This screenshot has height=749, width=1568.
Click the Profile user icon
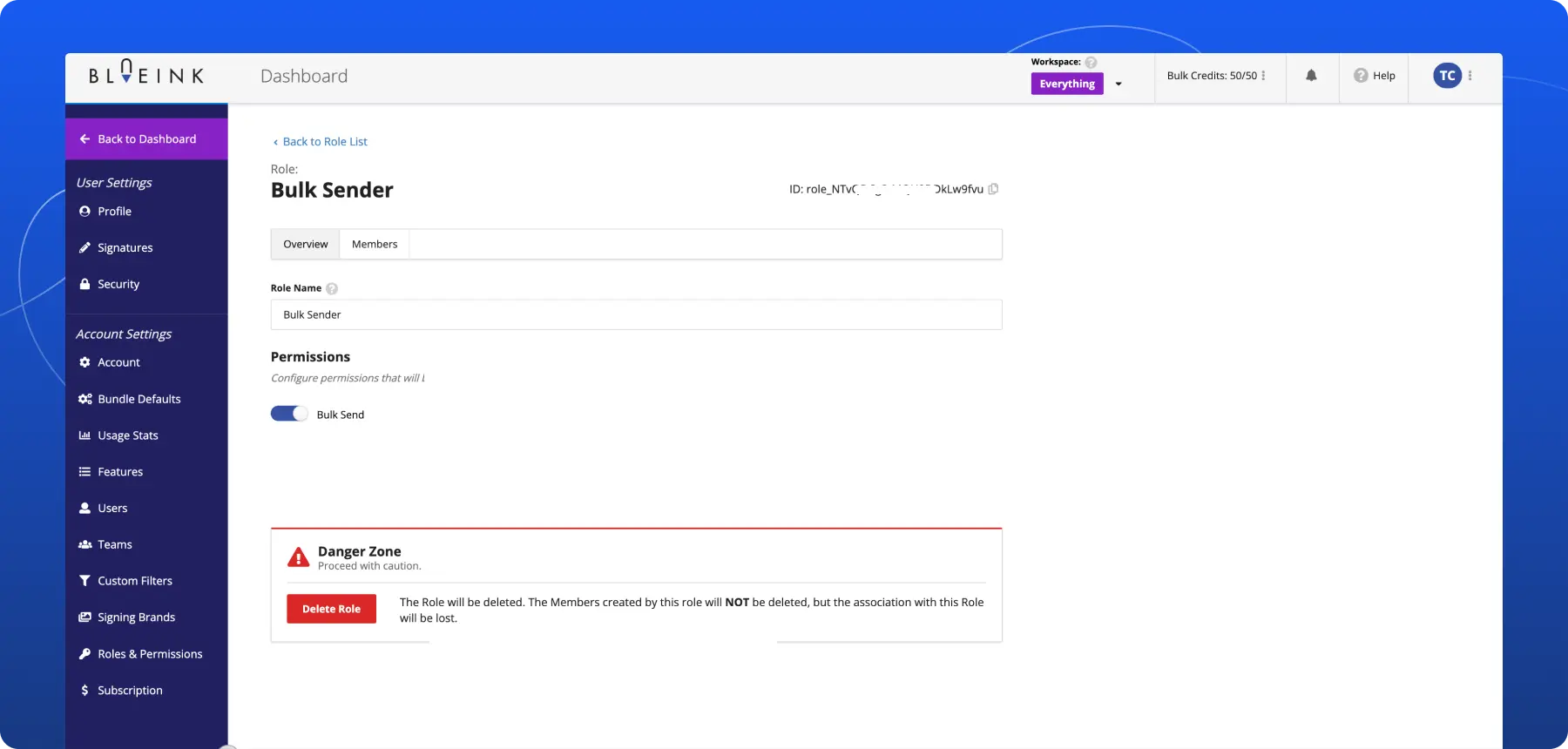pos(84,212)
